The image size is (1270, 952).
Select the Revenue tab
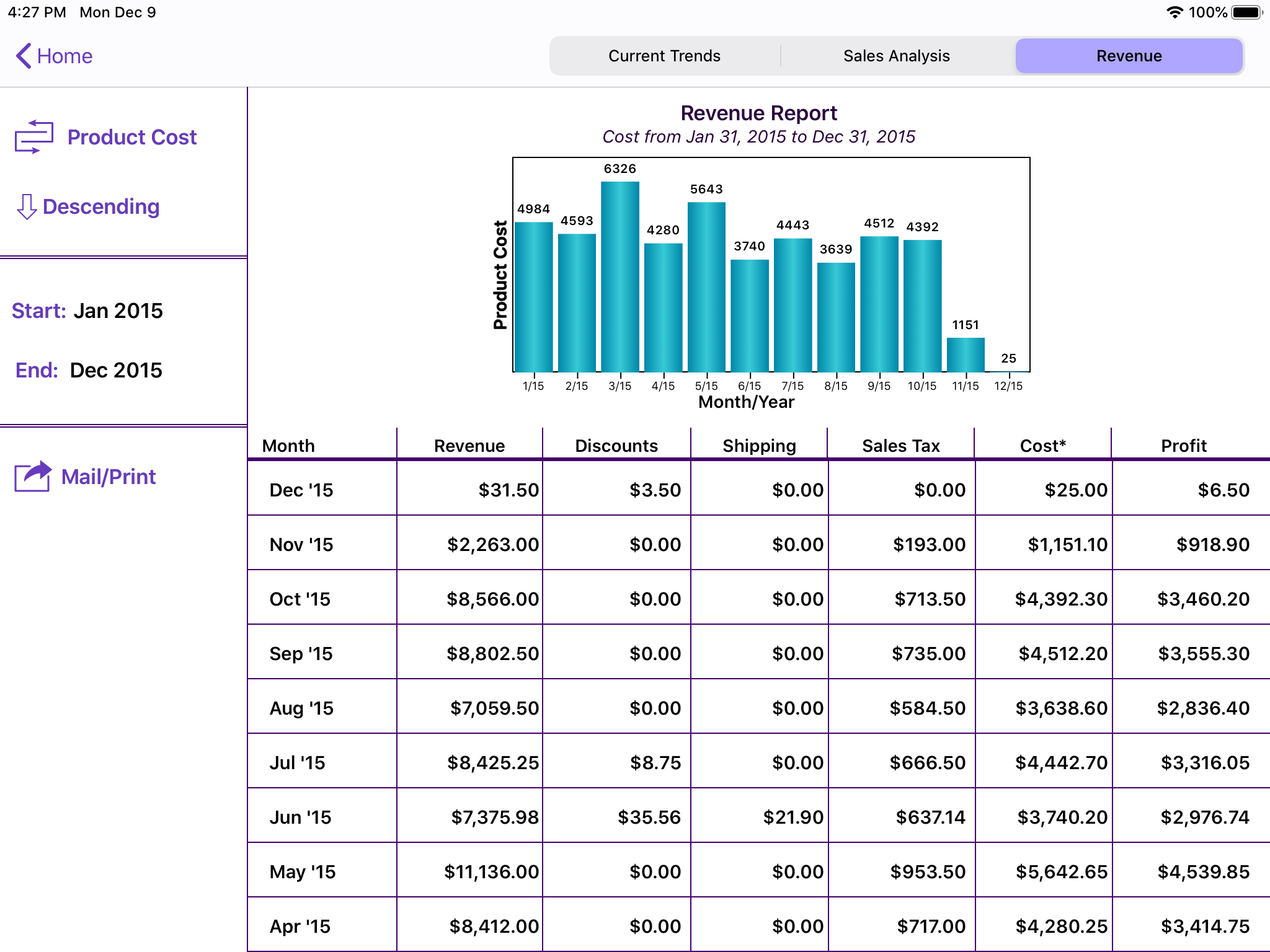coord(1129,56)
